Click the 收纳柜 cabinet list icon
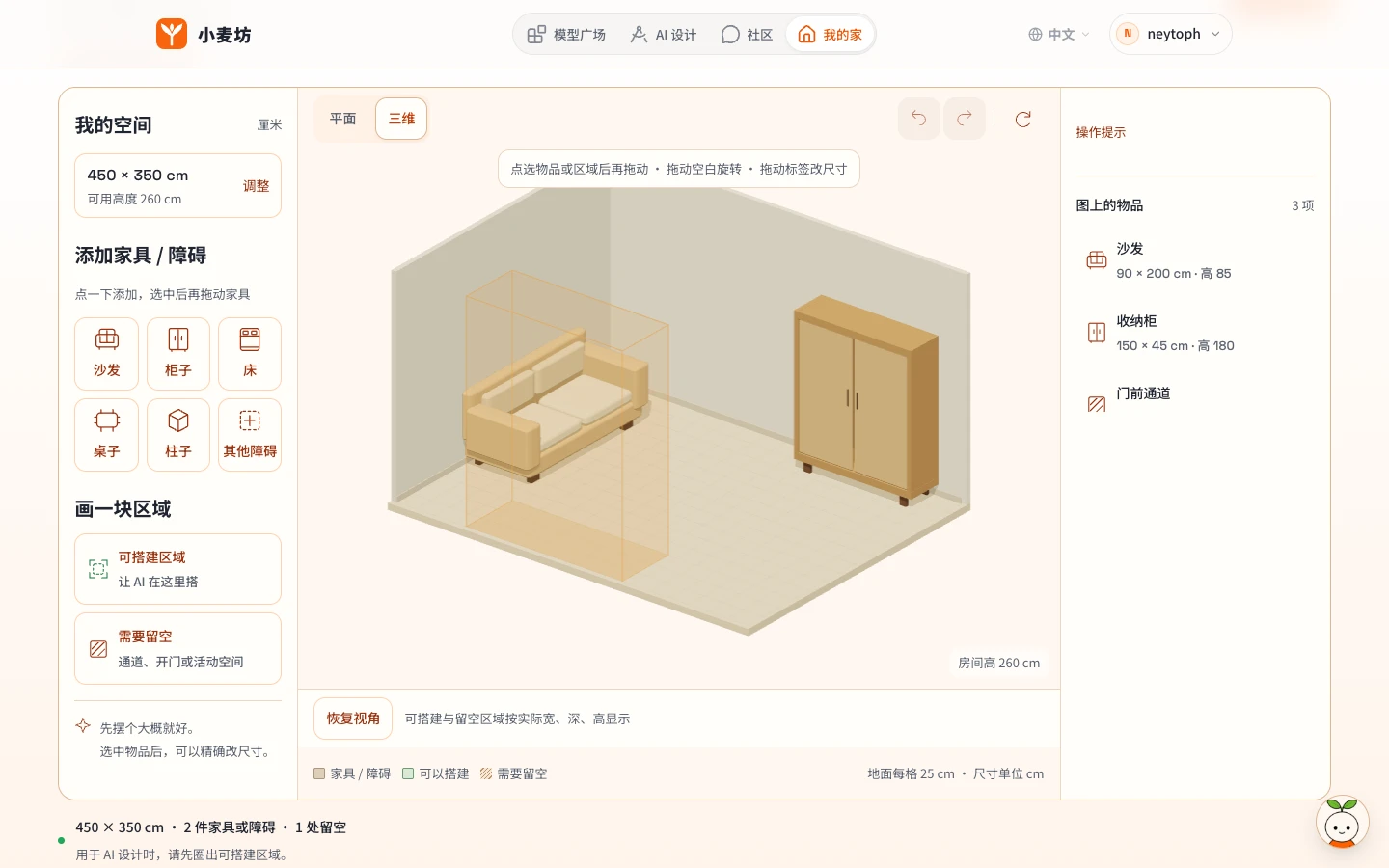The width and height of the screenshot is (1389, 868). (1097, 333)
